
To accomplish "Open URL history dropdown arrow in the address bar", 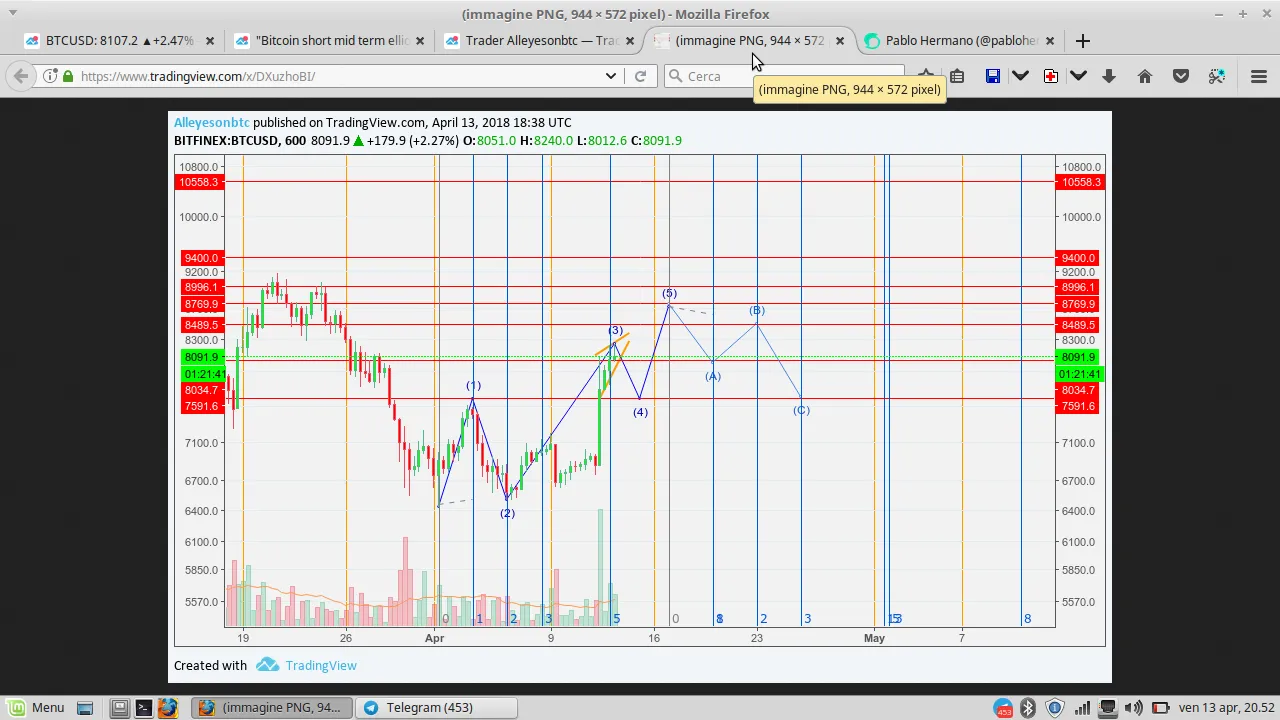I will pos(610,76).
